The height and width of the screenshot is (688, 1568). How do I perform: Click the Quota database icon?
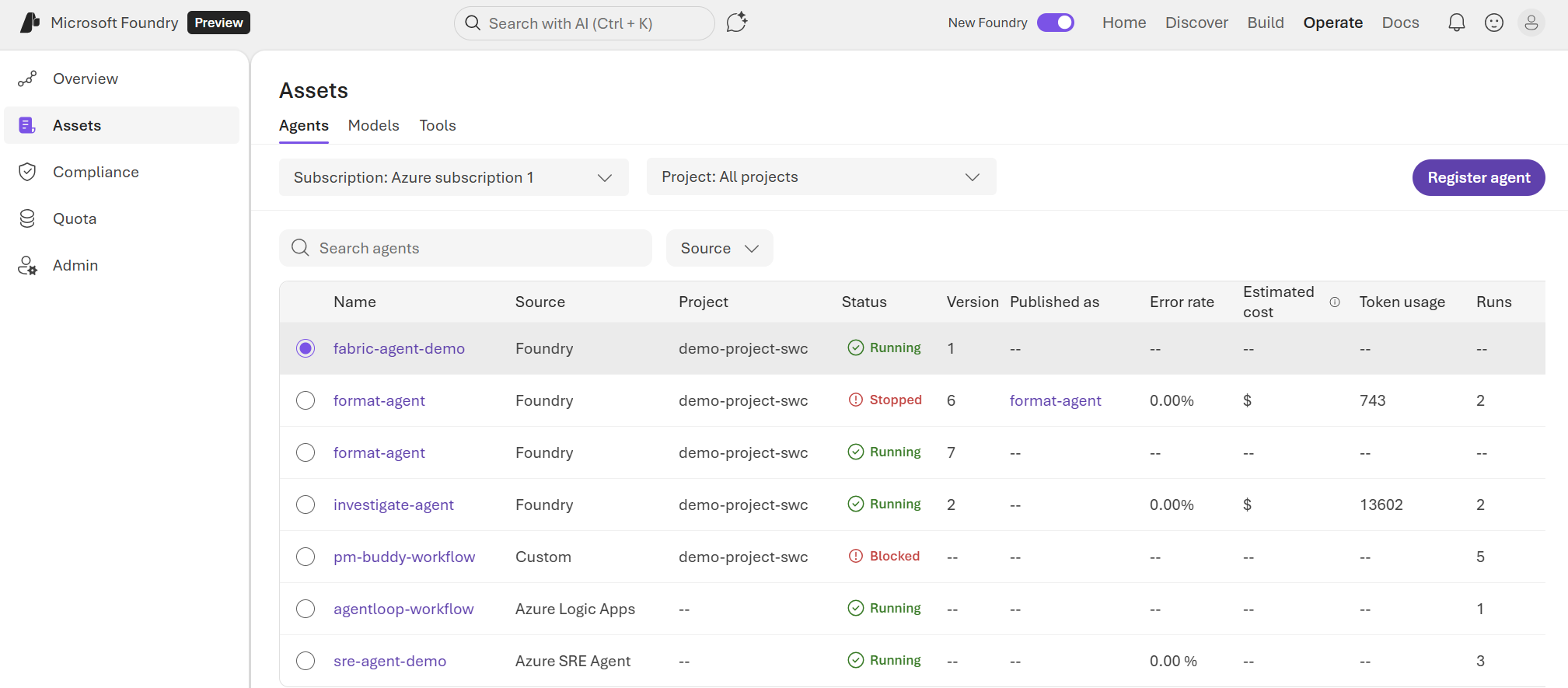pyautogui.click(x=27, y=218)
